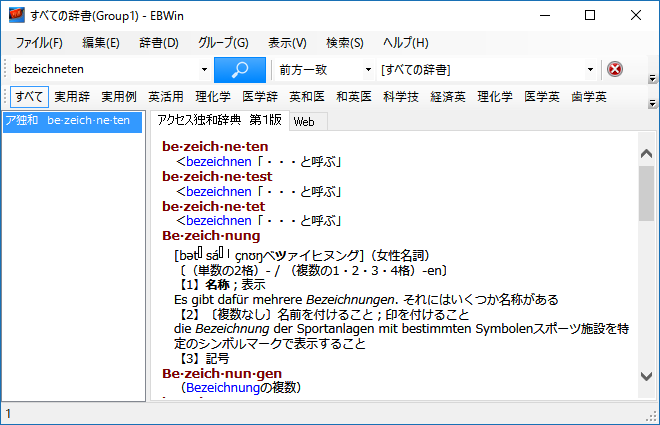This screenshot has width=660, height=425.
Task: Select the 英和医 dictionary button
Action: pyautogui.click(x=307, y=97)
